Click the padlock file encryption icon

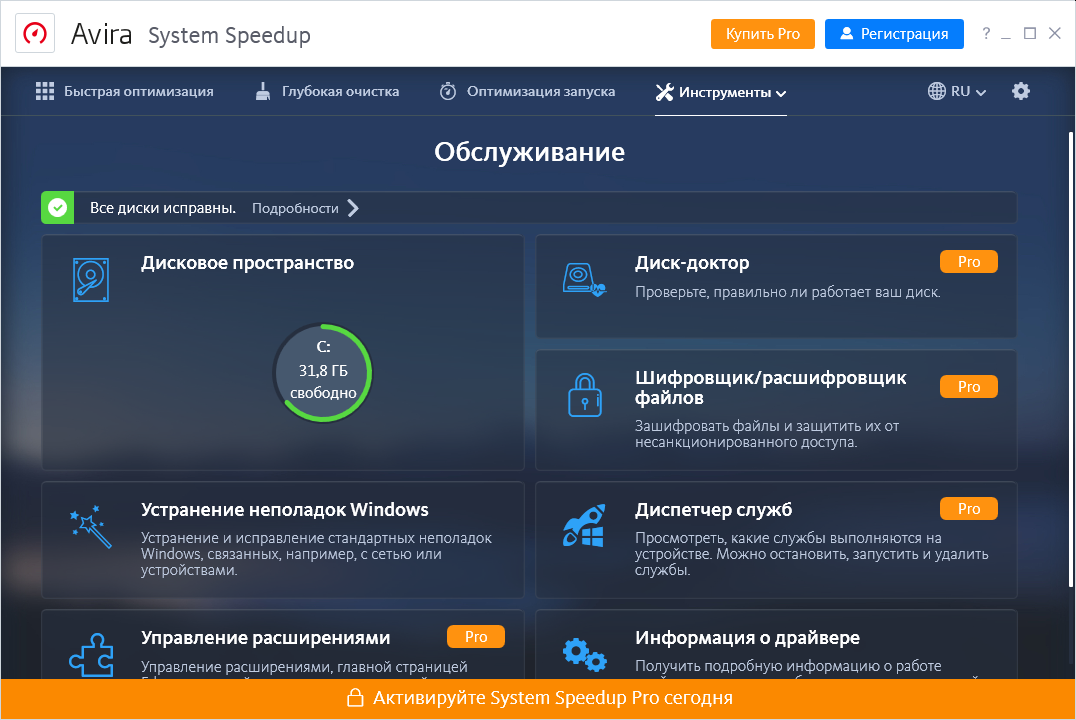(x=585, y=395)
